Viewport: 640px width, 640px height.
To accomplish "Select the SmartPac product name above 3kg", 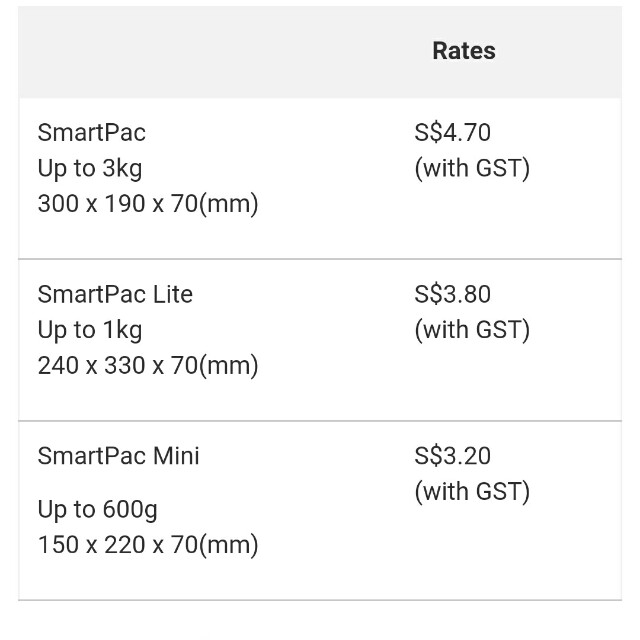I will (x=91, y=132).
